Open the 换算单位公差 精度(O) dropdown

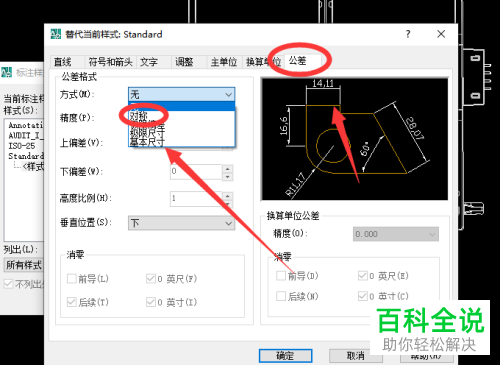[x=396, y=234]
